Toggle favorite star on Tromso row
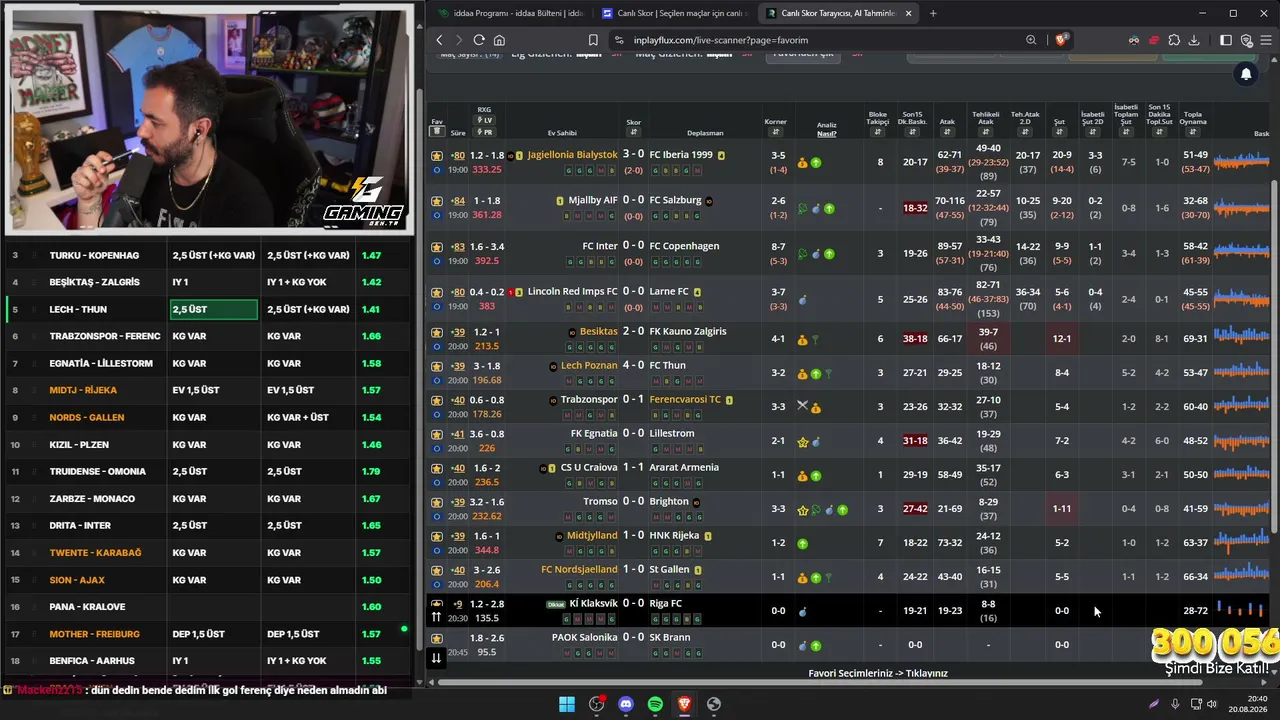 (x=437, y=502)
